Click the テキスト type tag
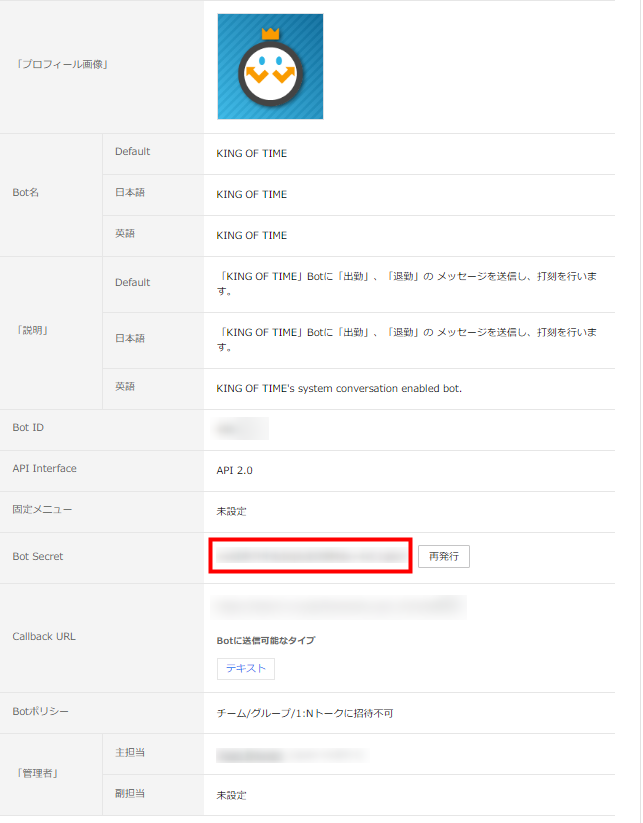This screenshot has height=823, width=643. (x=246, y=669)
